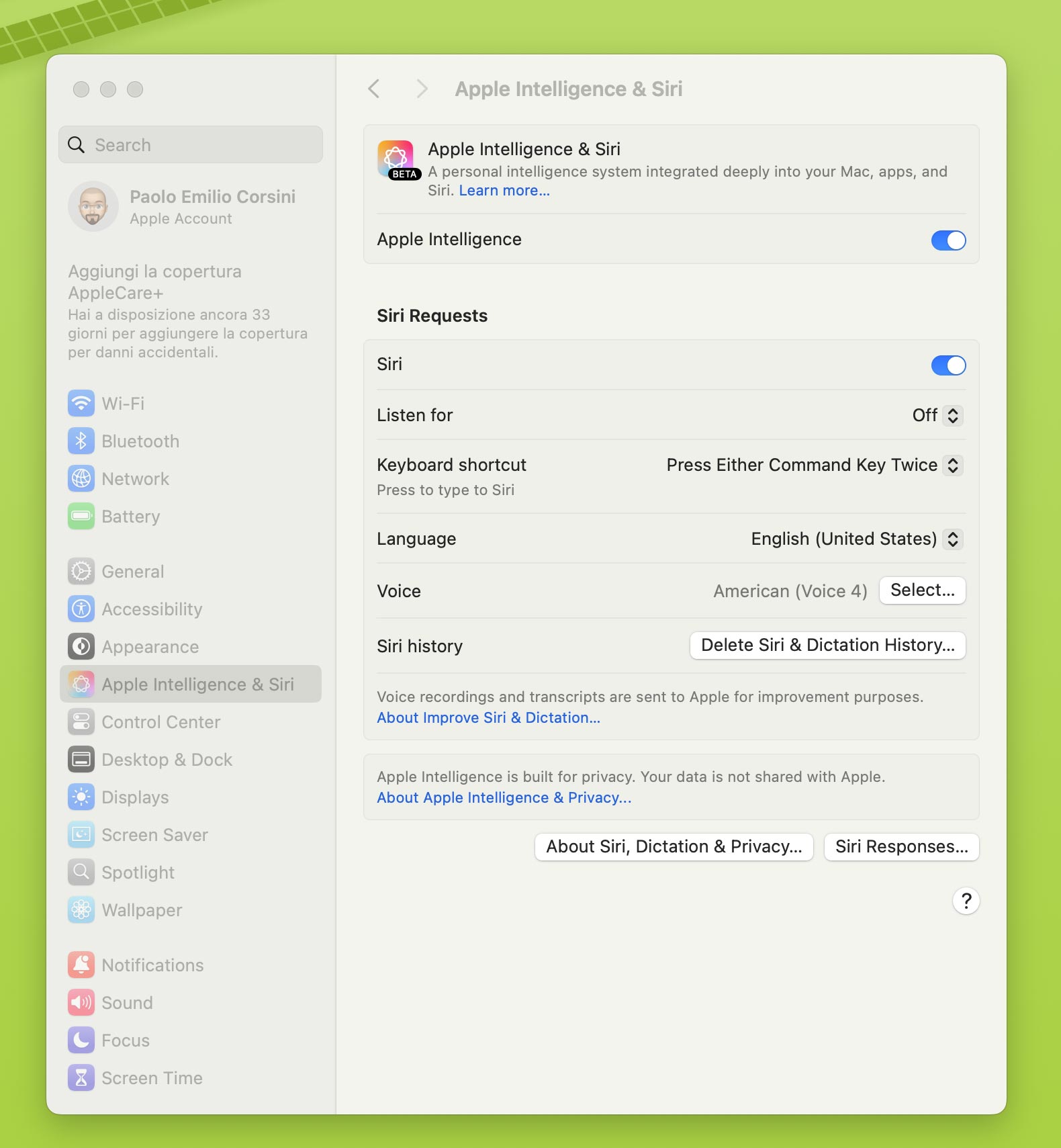Click the Battery sidebar icon
This screenshot has height=1148, width=1061.
coord(81,516)
